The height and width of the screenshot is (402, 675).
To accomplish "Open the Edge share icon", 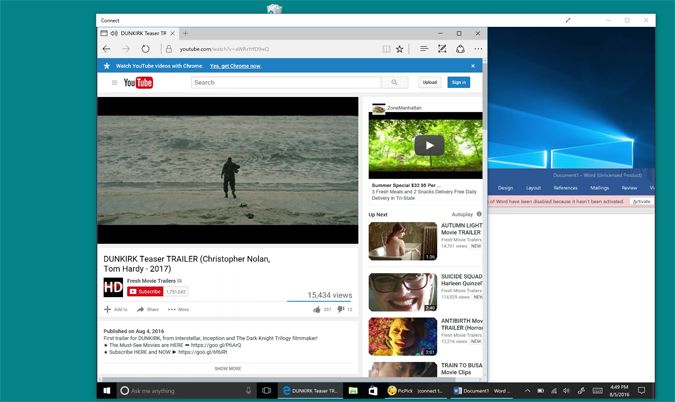I will (x=460, y=49).
